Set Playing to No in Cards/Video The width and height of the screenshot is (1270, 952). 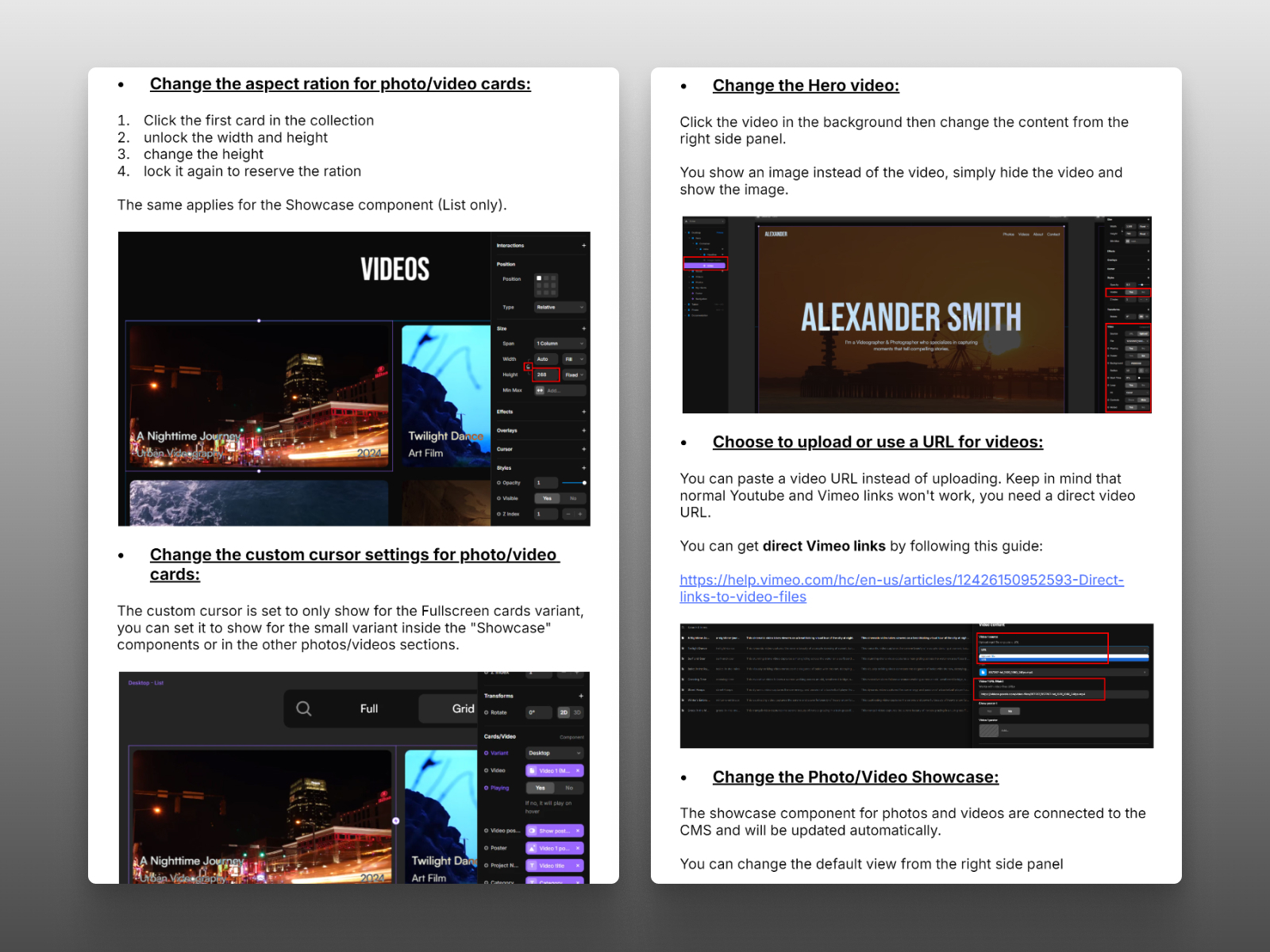(x=569, y=788)
